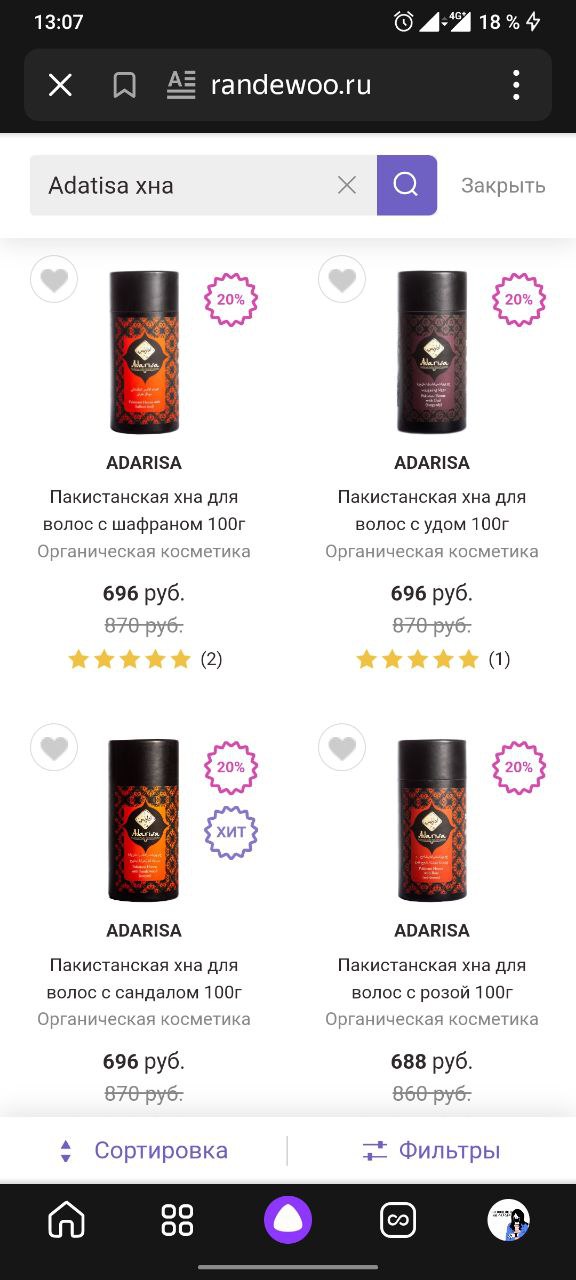Tap the profile avatar in bottom bar
This screenshot has width=576, height=1280.
tap(508, 1220)
